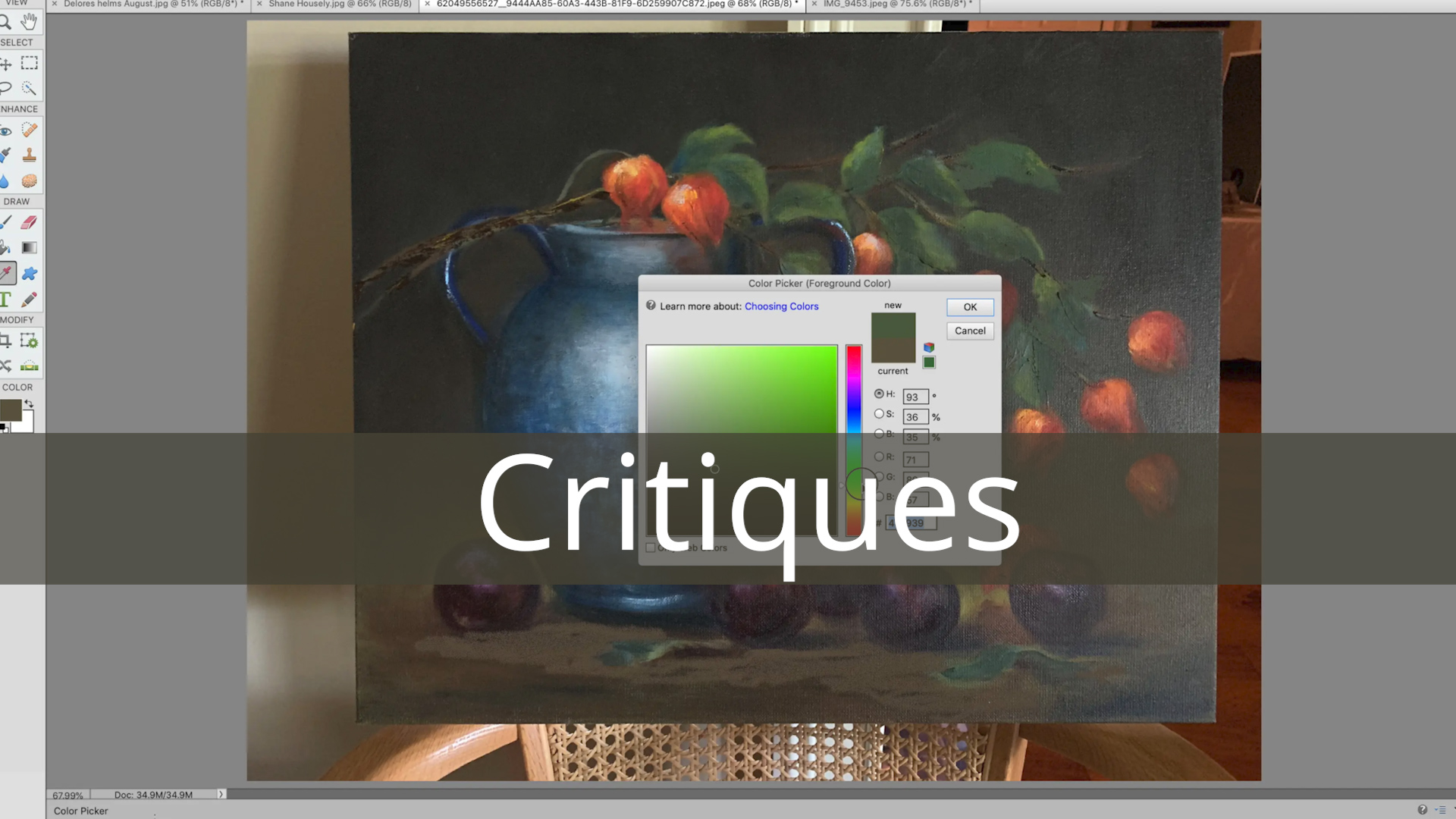The width and height of the screenshot is (1456, 819).
Task: Swap foreground and background colors
Action: click(29, 404)
